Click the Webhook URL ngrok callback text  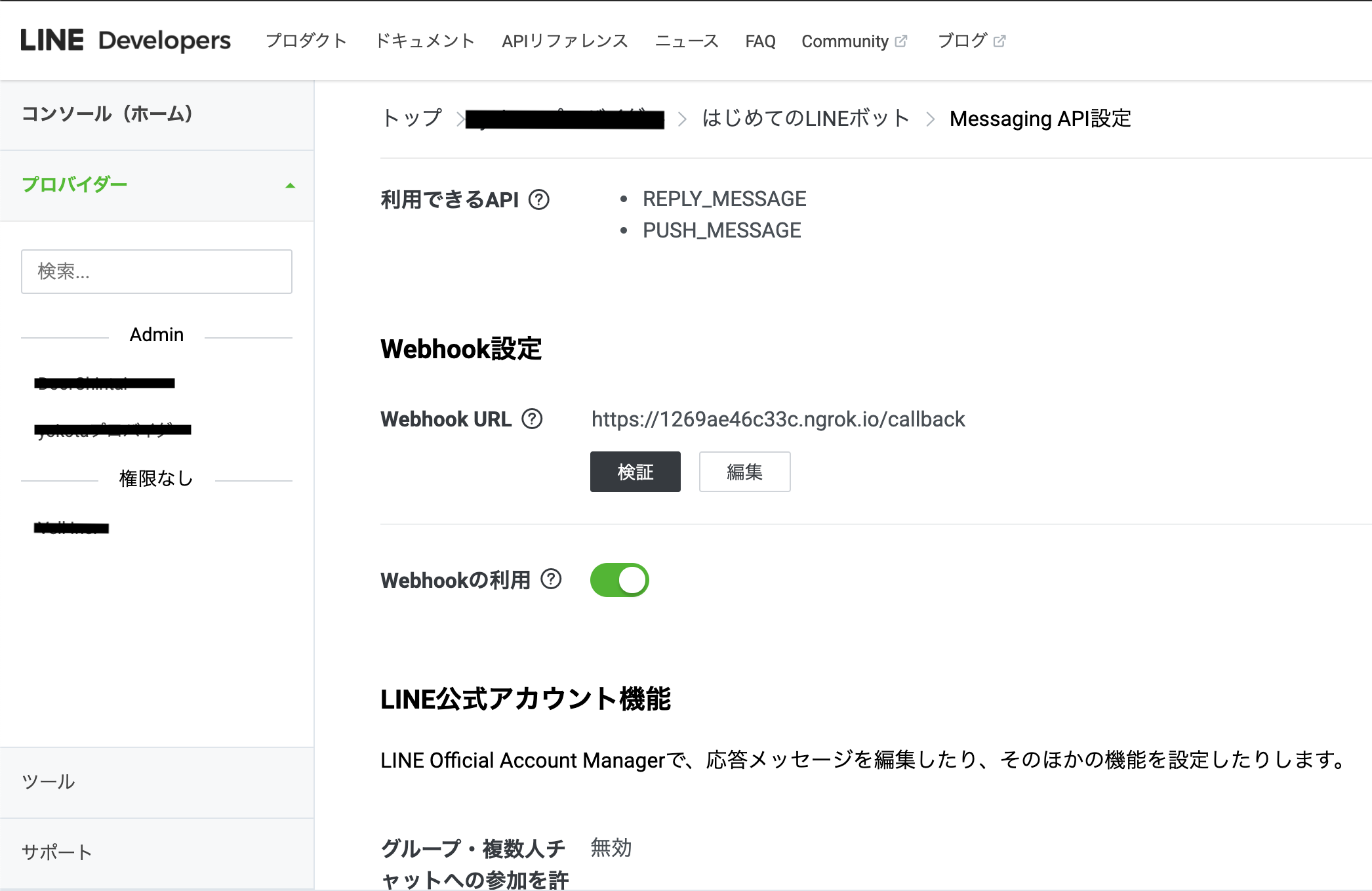[x=778, y=419]
